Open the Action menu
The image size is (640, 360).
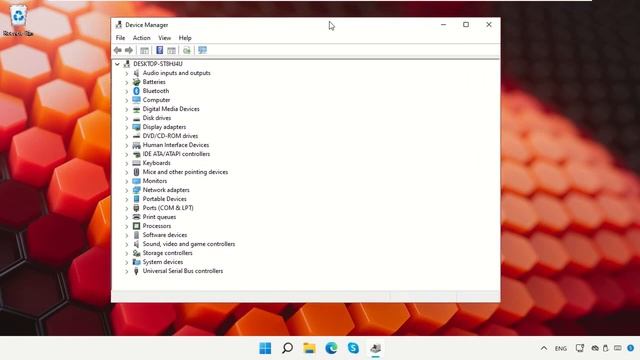pos(142,38)
